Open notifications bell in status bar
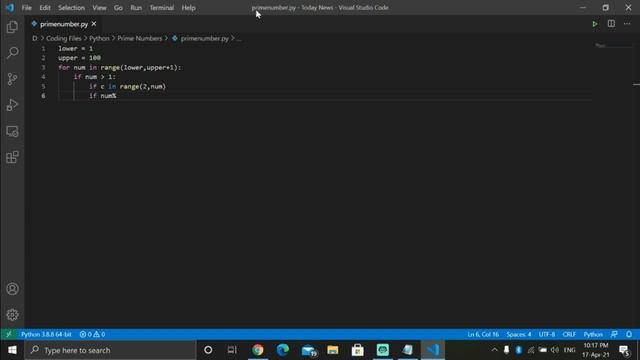The width and height of the screenshot is (640, 360). [629, 334]
